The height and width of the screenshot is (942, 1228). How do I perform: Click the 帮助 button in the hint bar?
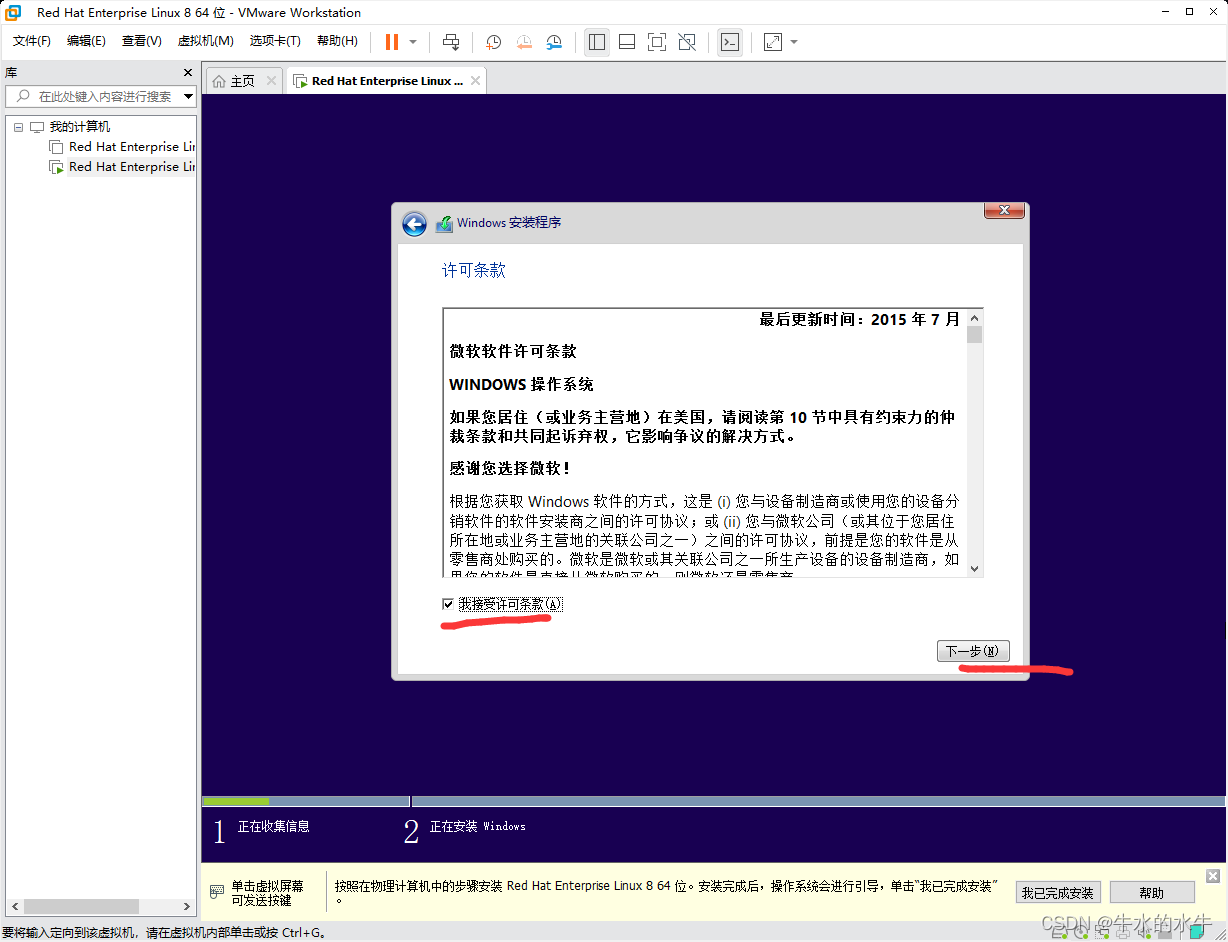1152,892
